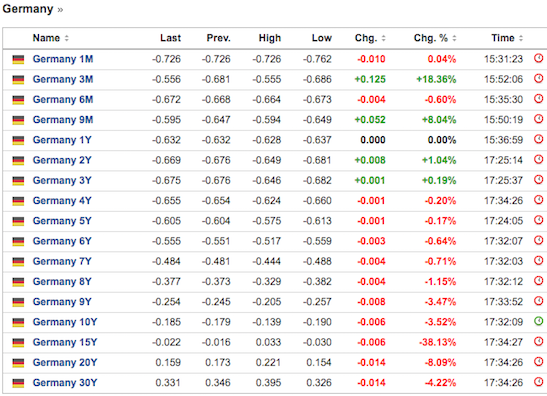Click the clock icon for Germany 20Y

539,361
